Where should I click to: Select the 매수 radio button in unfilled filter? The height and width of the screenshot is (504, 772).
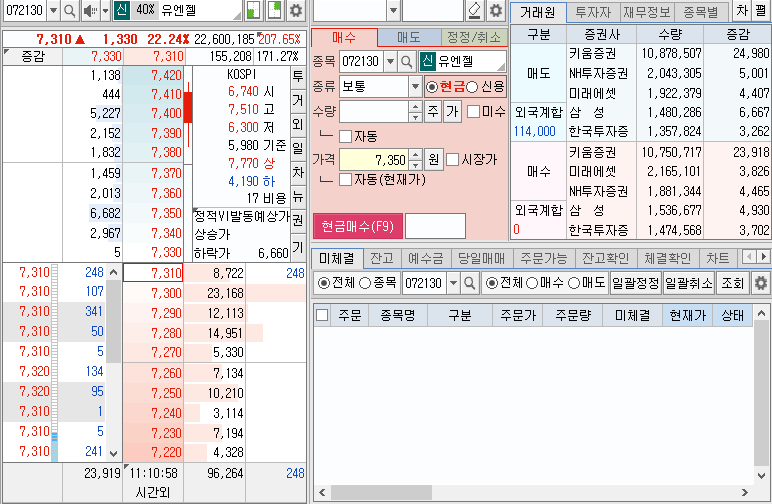coord(532,283)
